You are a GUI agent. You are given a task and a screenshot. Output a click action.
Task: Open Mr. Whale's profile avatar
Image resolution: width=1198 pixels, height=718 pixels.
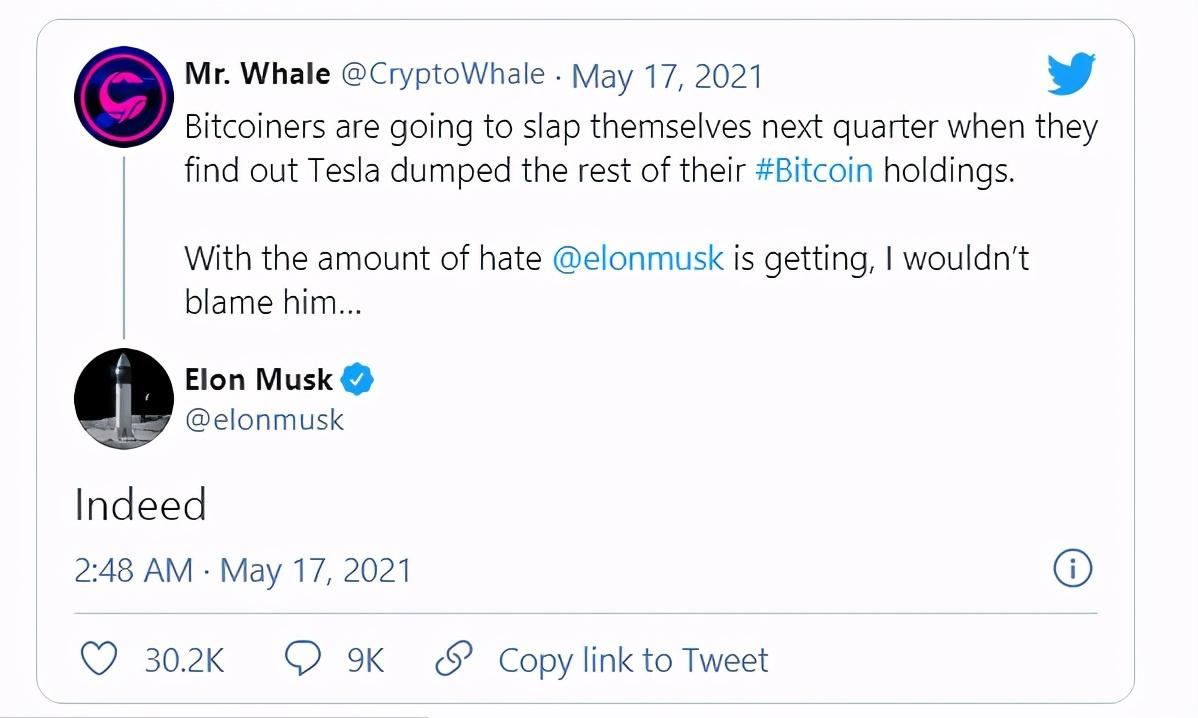(x=124, y=97)
